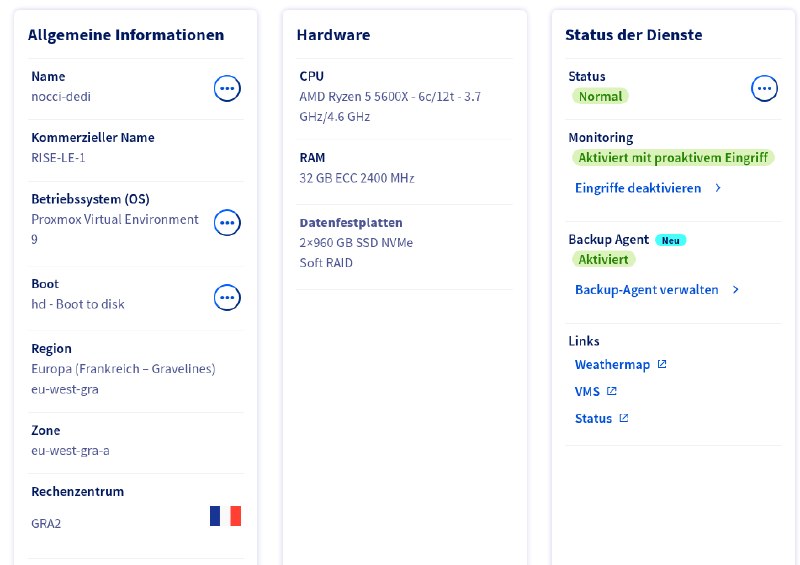
Task: Select the server name text nocci-dedi
Action: [x=61, y=96]
